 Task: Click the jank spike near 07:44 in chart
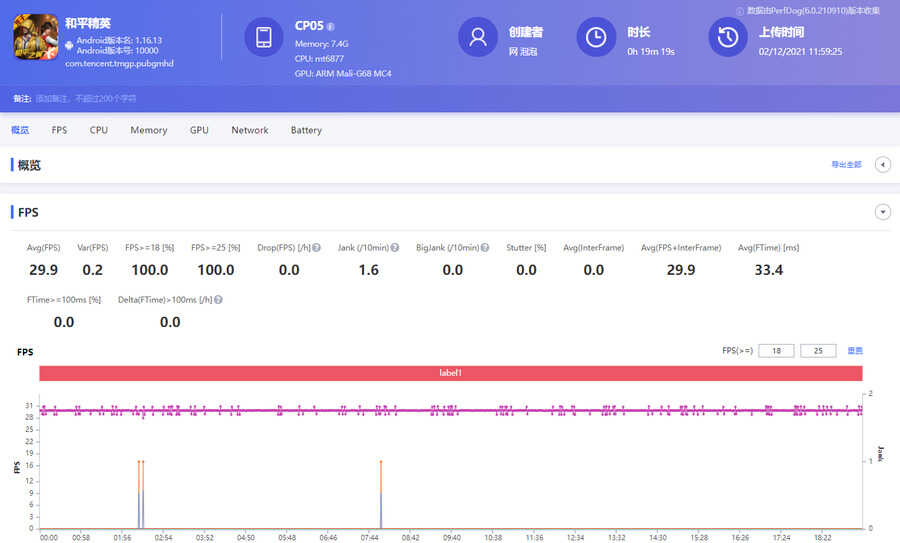381,494
